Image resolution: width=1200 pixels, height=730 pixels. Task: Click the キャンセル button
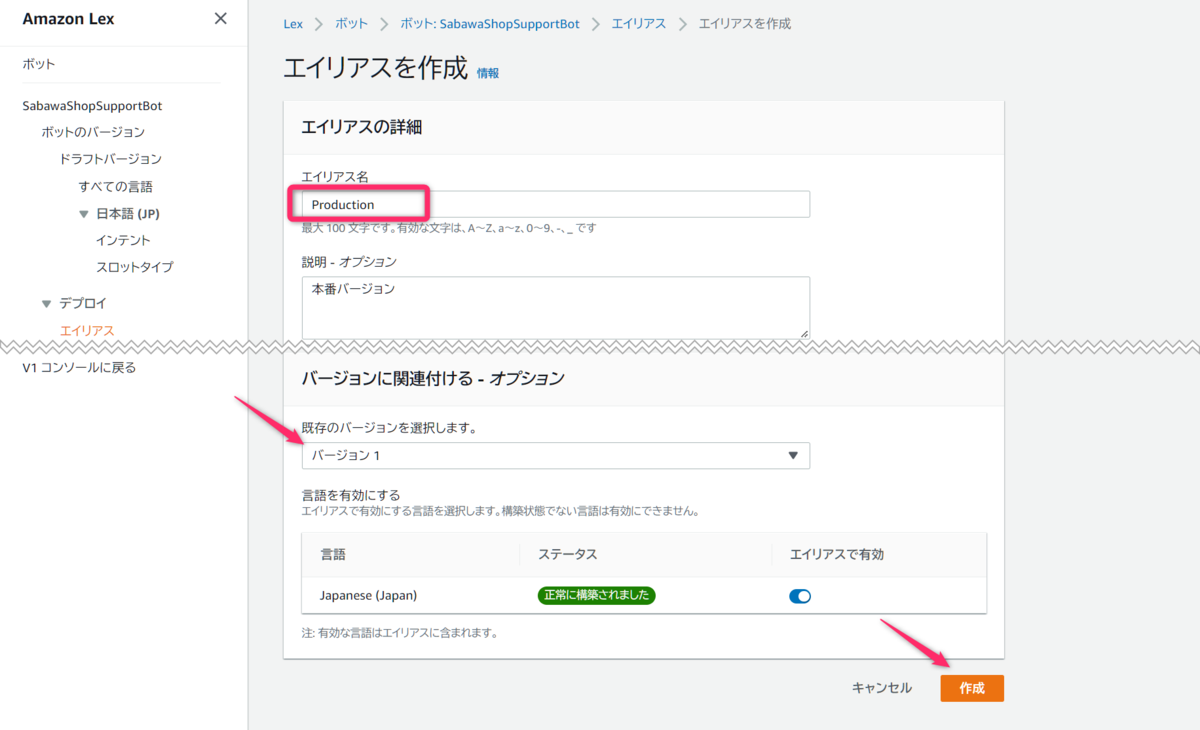[x=882, y=688]
